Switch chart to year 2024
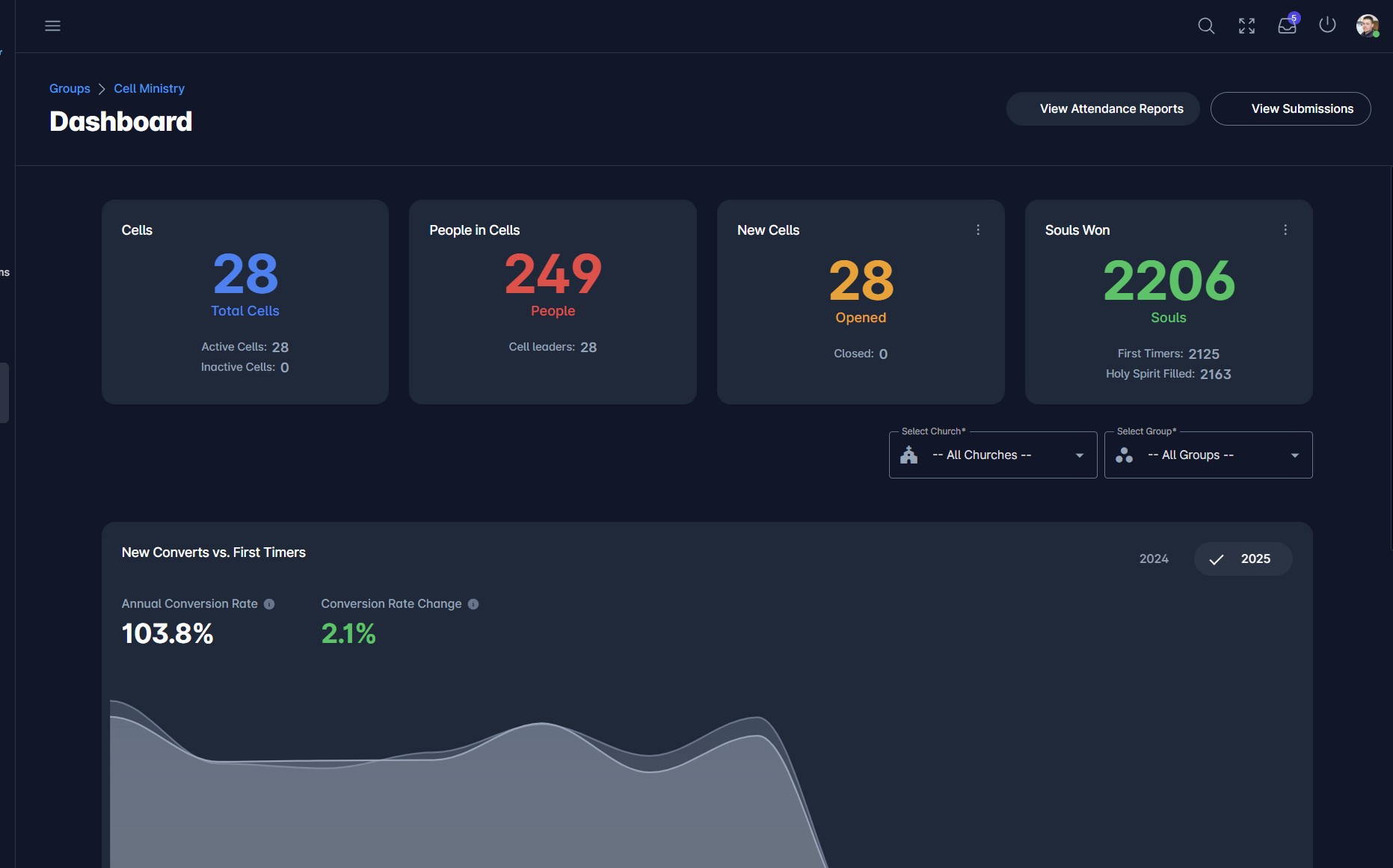The image size is (1393, 868). click(x=1154, y=559)
